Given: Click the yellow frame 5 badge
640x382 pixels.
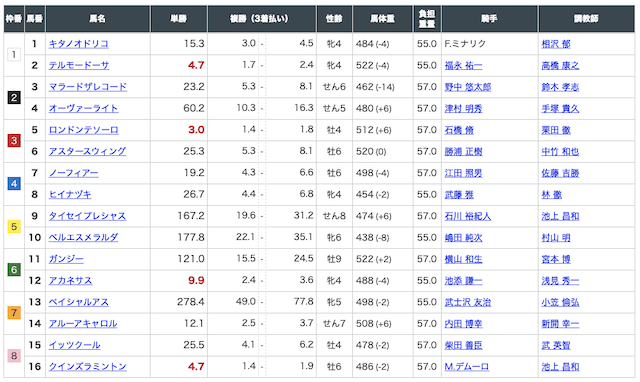Looking at the screenshot, I should (x=14, y=227).
